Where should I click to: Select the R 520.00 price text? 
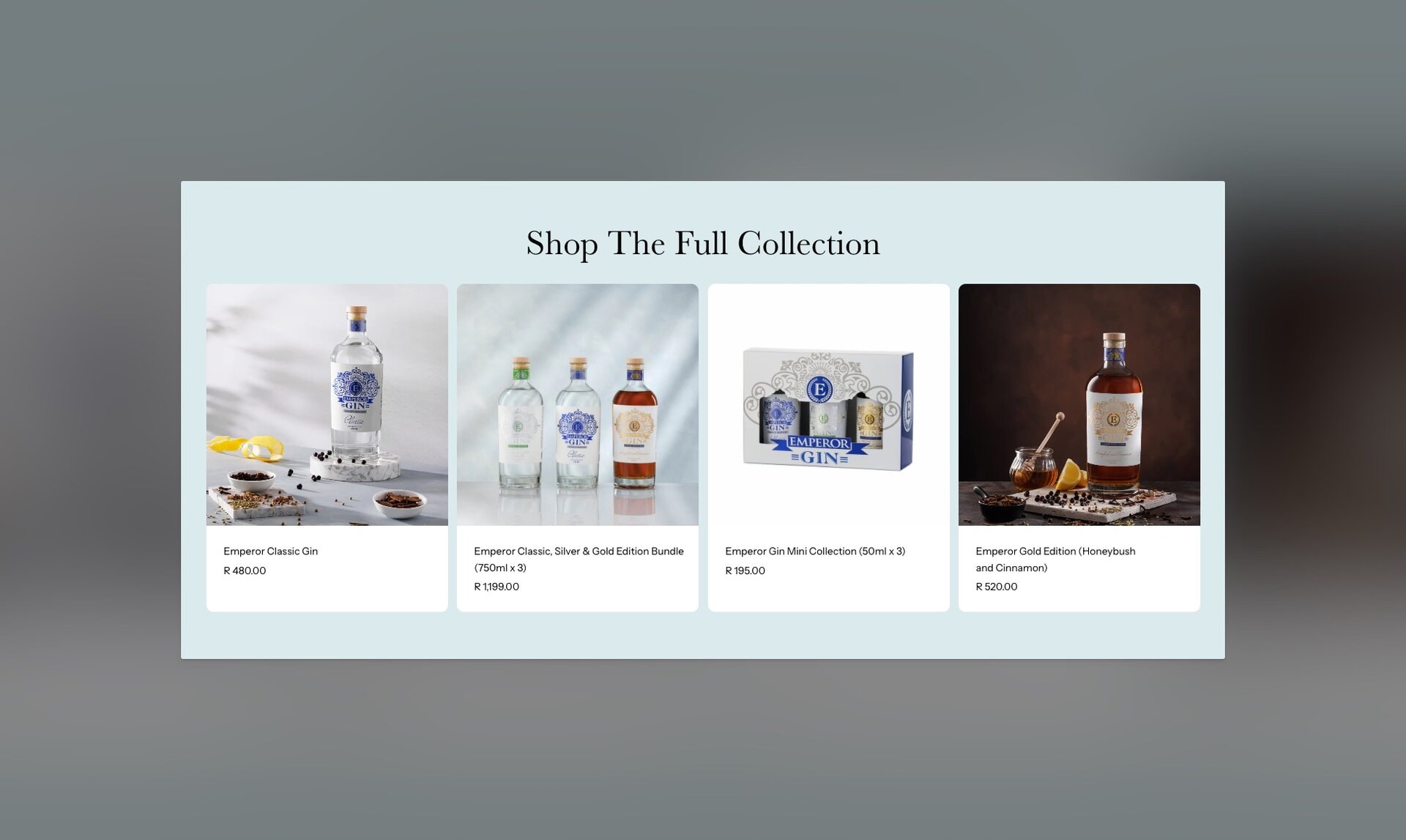click(996, 587)
